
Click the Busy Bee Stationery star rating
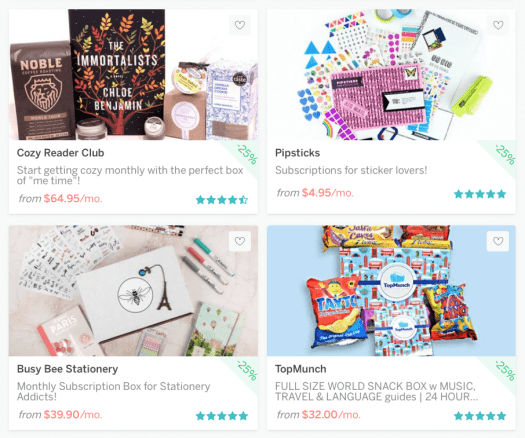pyautogui.click(x=222, y=416)
